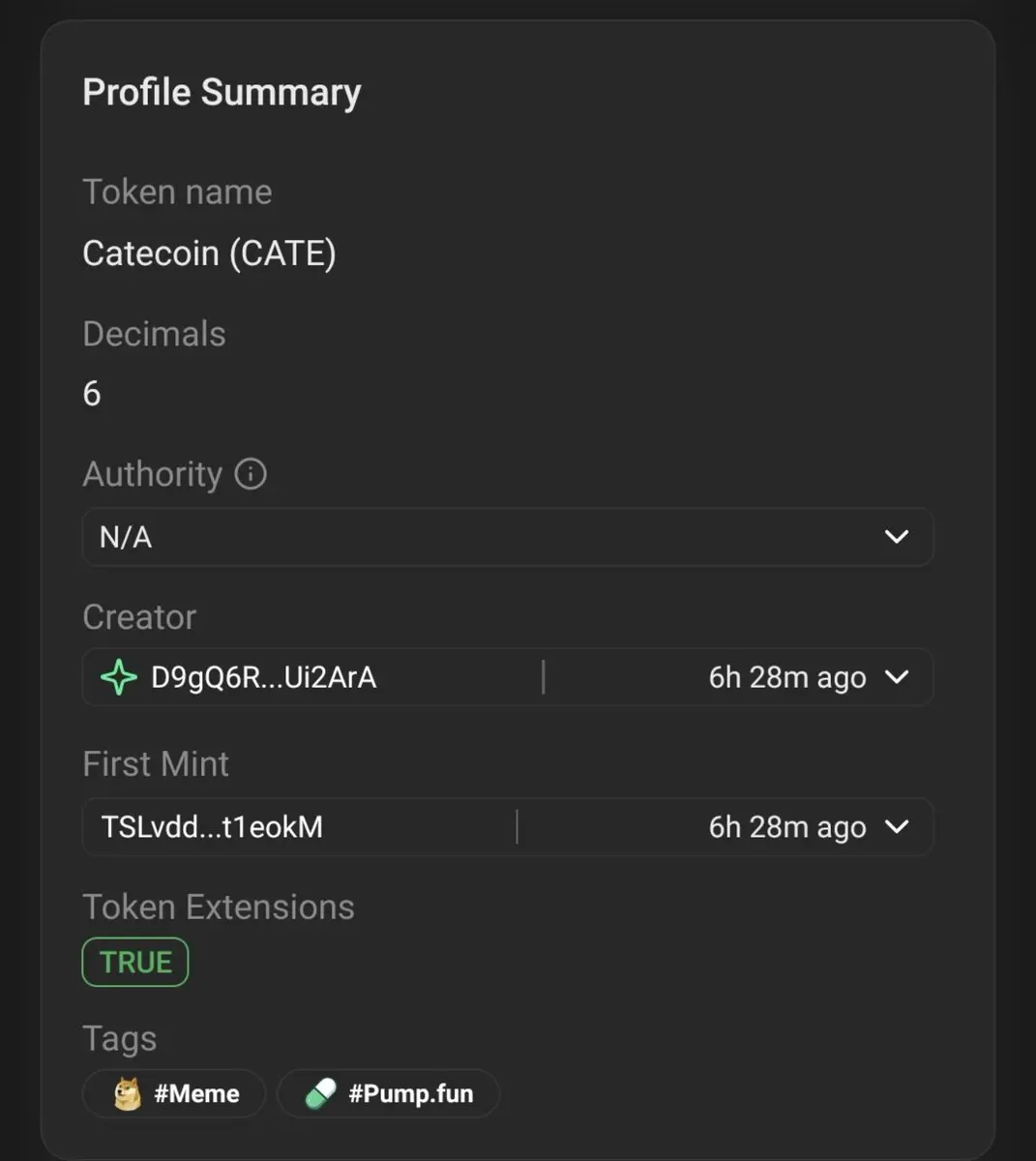
Task: Click the Profile Summary heading
Action: 222,92
